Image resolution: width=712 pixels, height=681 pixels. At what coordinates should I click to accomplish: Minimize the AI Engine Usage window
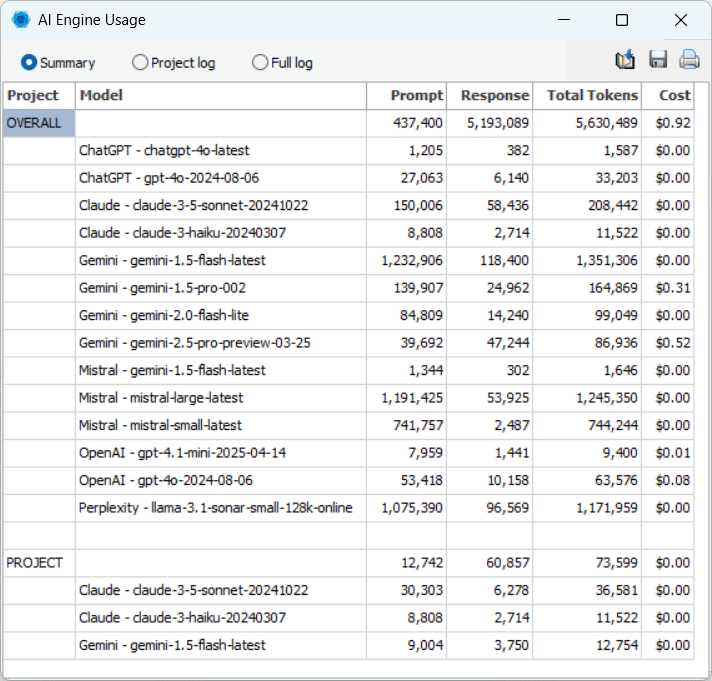point(564,20)
